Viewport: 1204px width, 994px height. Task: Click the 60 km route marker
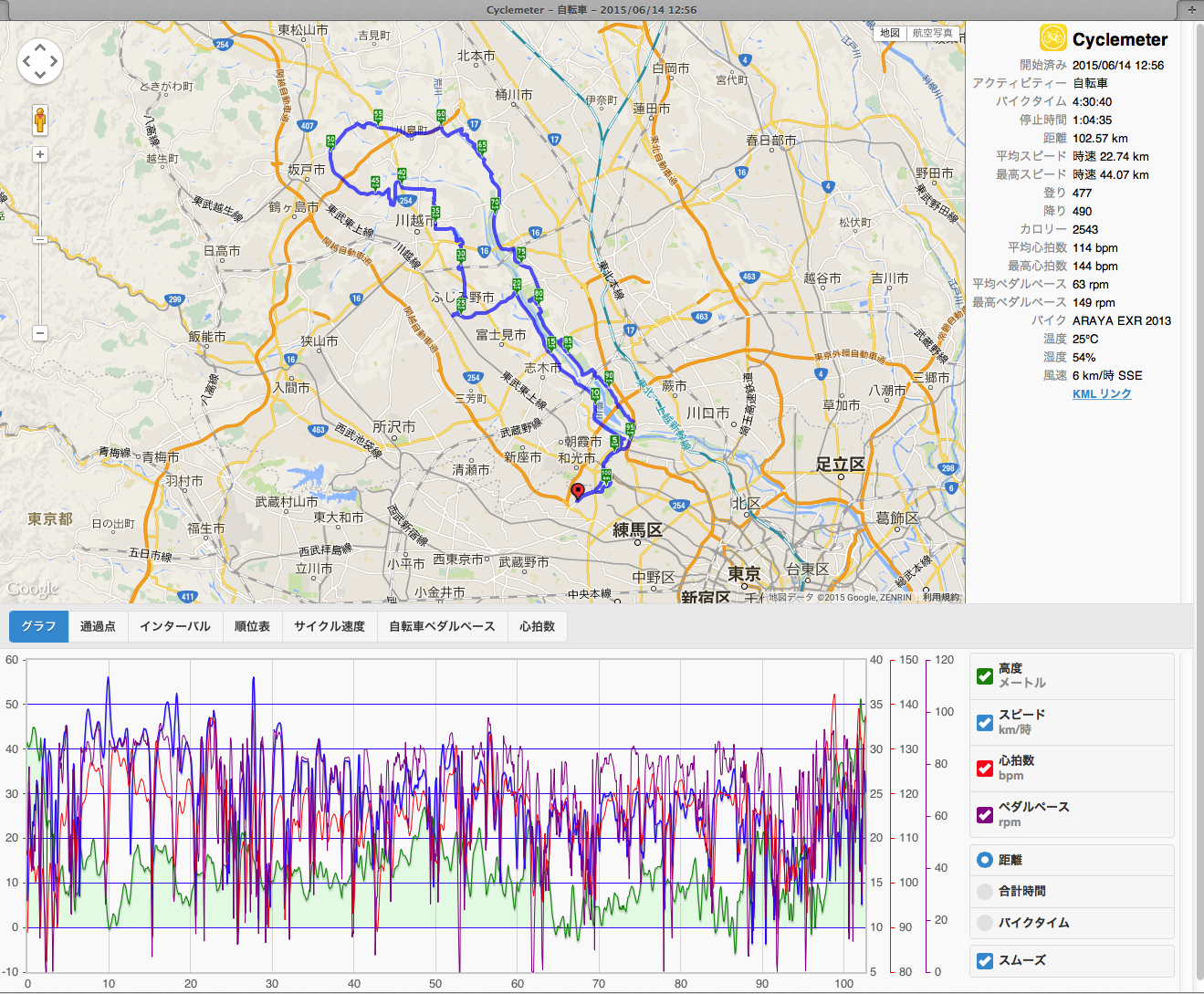point(441,116)
